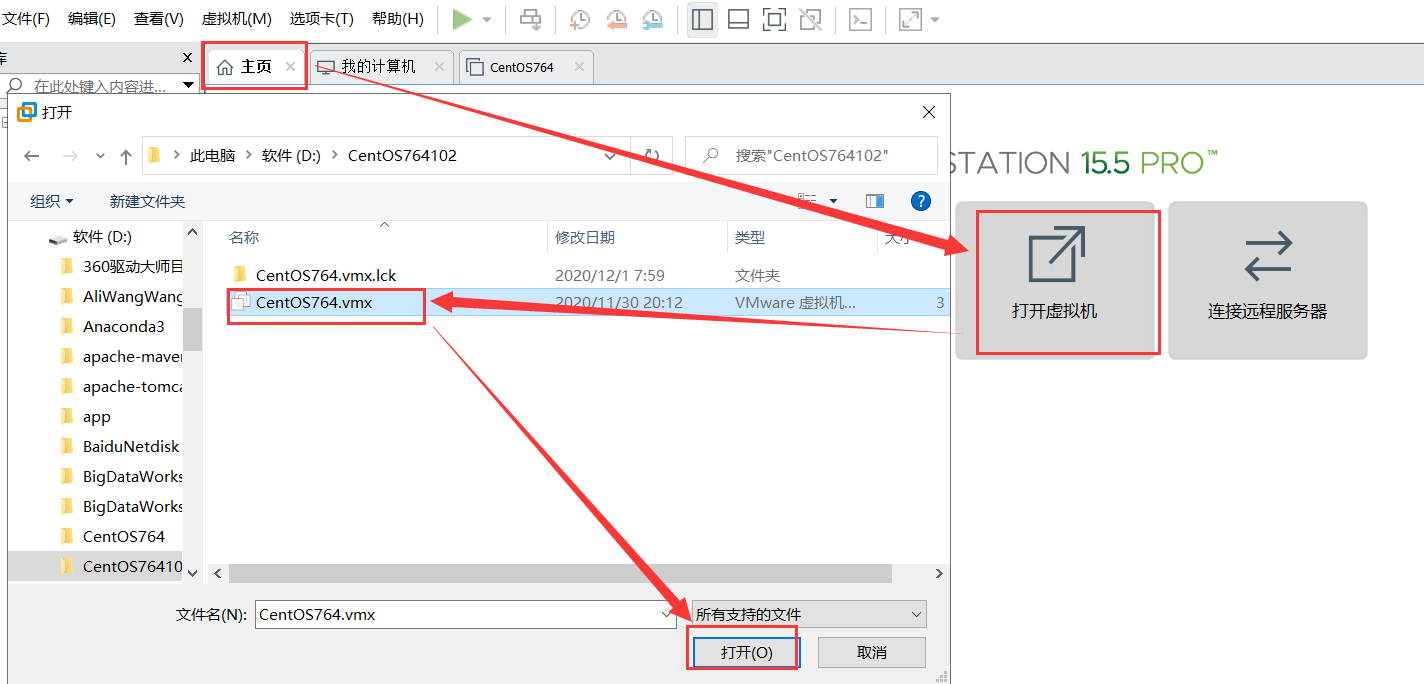Open the view options dropdown arrow
Image resolution: width=1424 pixels, height=684 pixels.
833,202
